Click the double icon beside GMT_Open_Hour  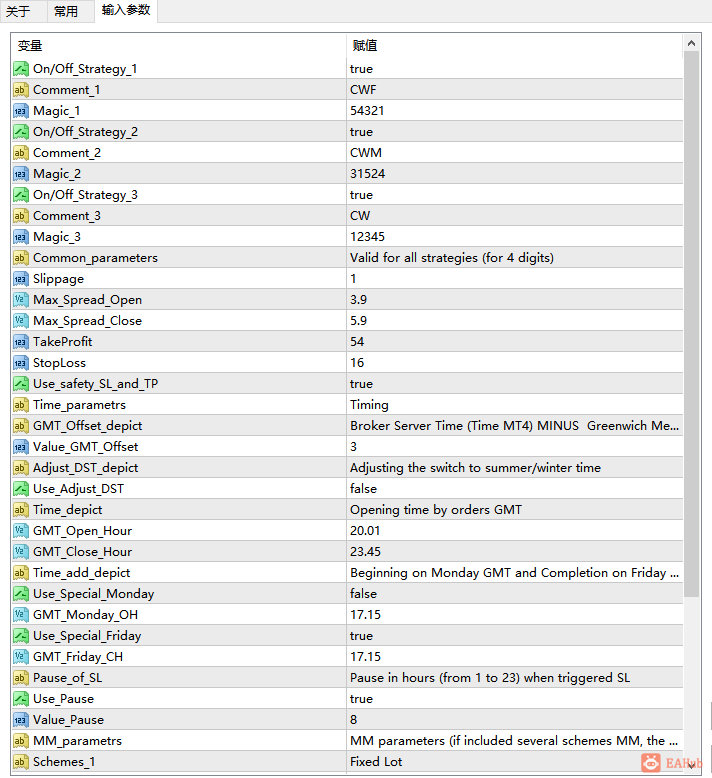pos(21,531)
